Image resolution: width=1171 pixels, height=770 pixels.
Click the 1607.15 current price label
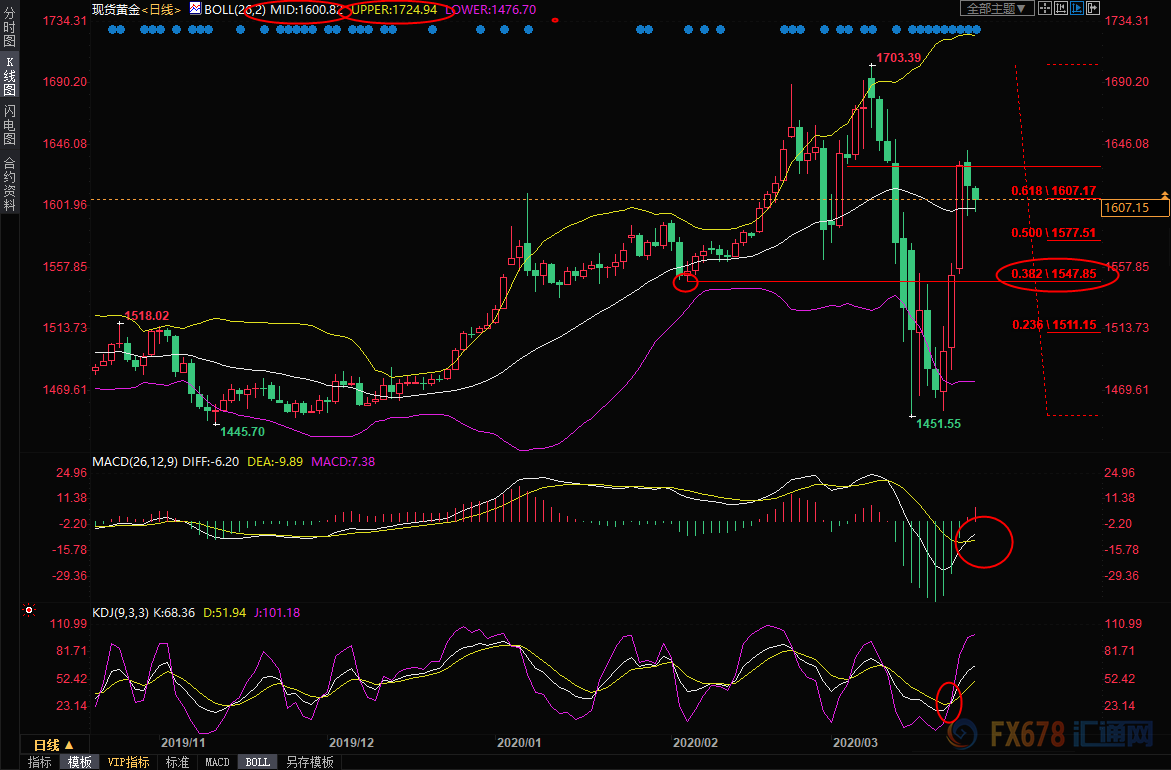coord(1134,208)
